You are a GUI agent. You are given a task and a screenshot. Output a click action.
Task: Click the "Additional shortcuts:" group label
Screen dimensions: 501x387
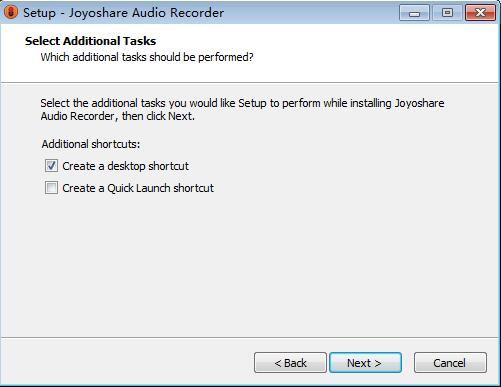(x=91, y=144)
